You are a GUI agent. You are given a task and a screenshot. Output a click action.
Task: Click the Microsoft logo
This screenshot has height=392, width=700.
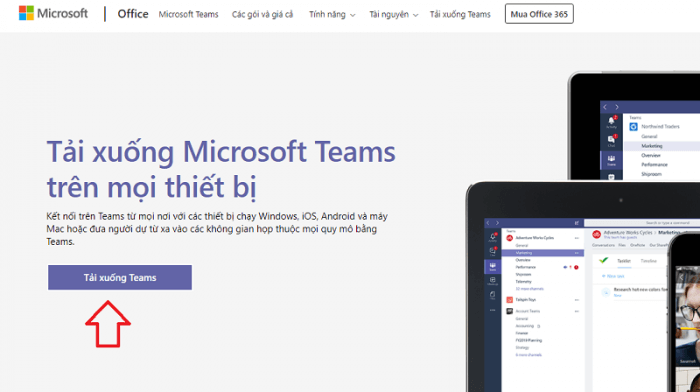[x=53, y=13]
